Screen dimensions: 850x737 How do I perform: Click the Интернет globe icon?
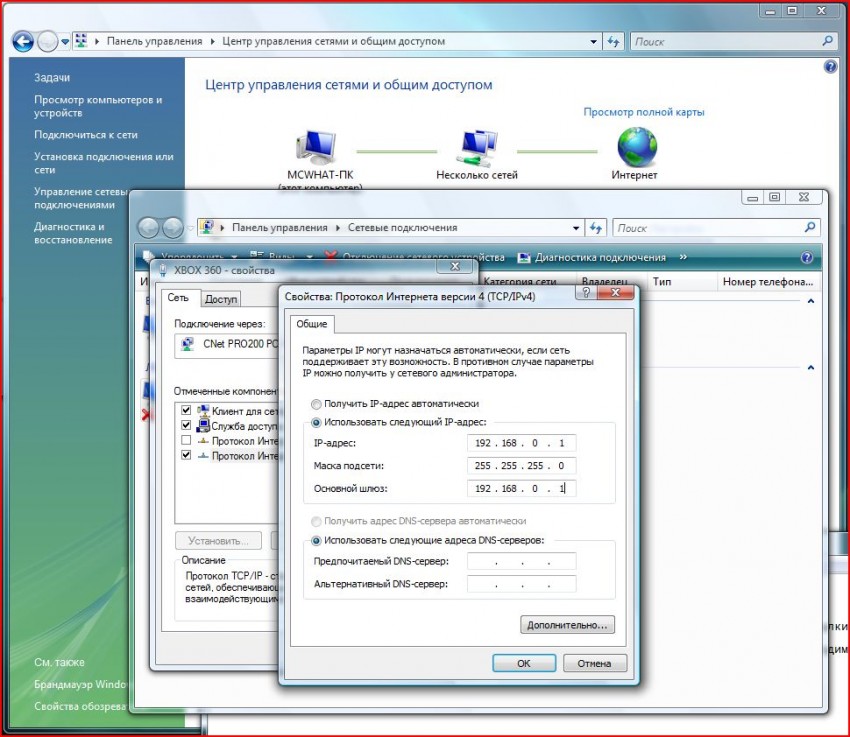(x=637, y=147)
